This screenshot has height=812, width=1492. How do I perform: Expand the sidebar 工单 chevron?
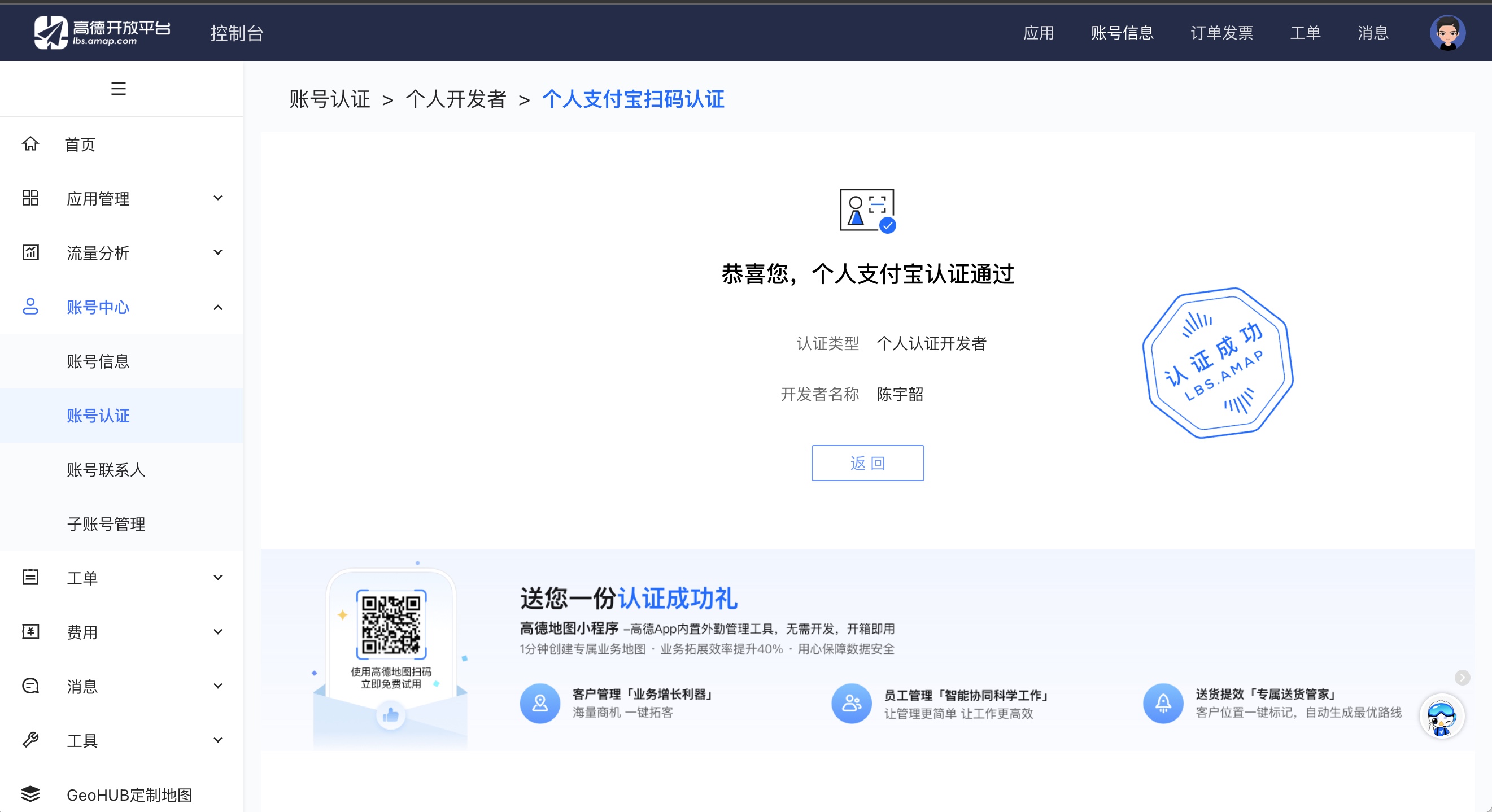coord(218,578)
